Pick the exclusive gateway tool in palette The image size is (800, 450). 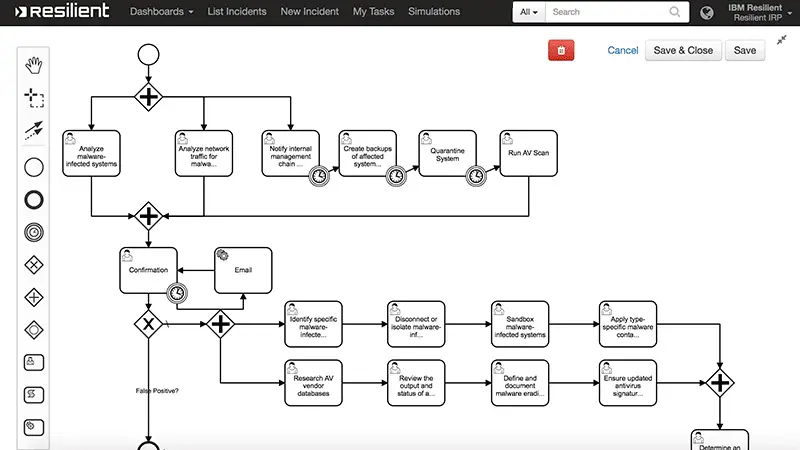34,265
